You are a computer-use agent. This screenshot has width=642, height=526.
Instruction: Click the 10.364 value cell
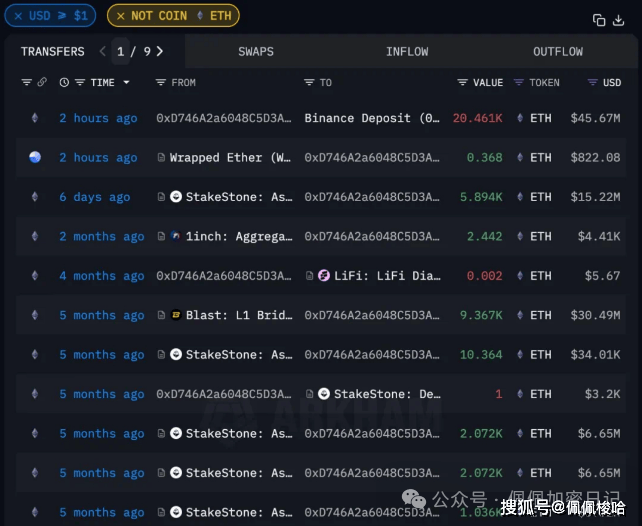click(481, 355)
